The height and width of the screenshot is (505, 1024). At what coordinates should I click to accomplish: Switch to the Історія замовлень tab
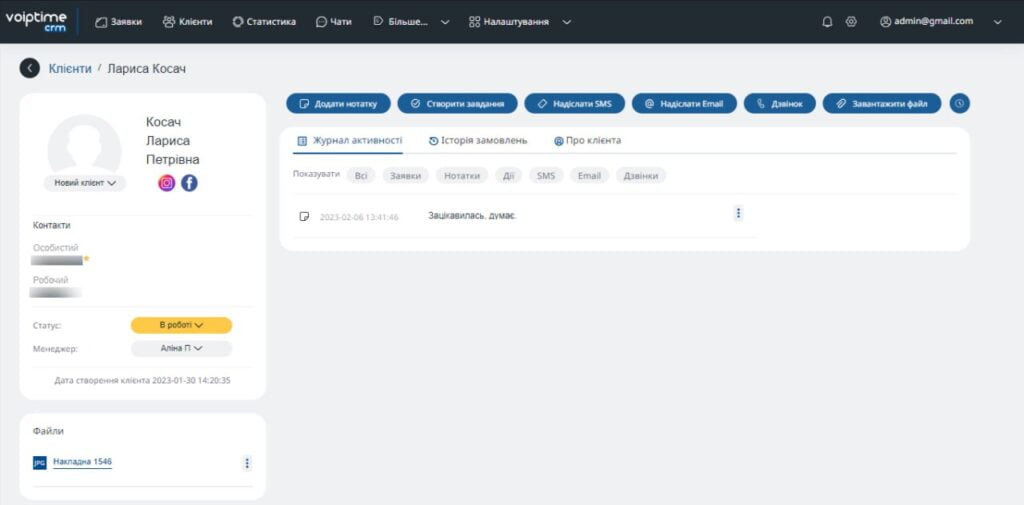tap(478, 140)
